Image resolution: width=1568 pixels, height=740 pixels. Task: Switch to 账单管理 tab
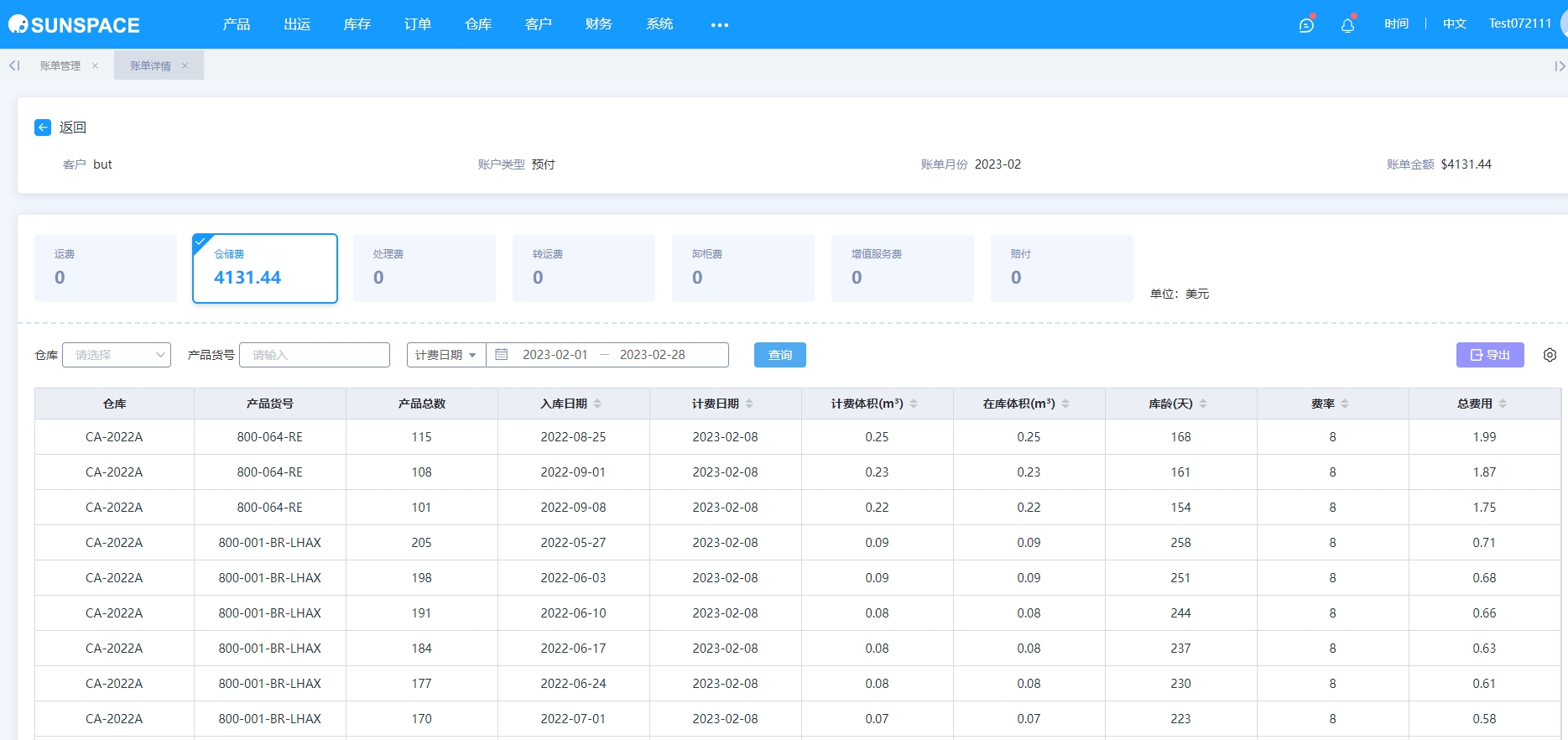pyautogui.click(x=60, y=65)
